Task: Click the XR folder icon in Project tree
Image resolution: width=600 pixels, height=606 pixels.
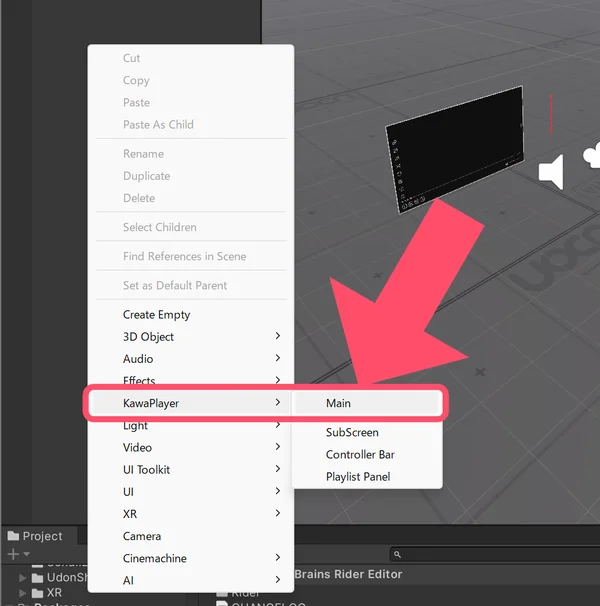Action: coord(37,593)
